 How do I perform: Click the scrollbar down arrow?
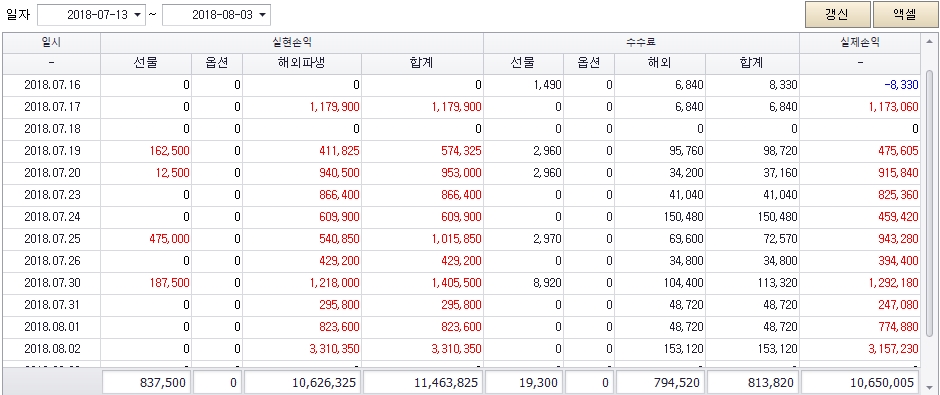coord(930,386)
